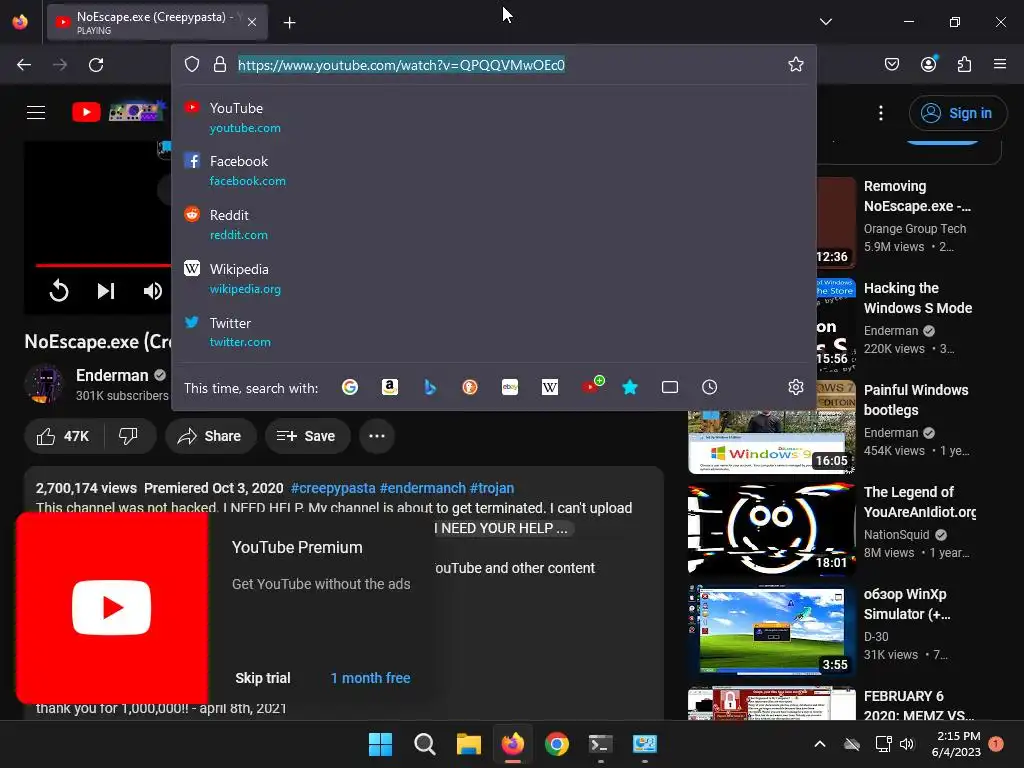1024x768 pixels.
Task: Mute the video volume
Action: (152, 291)
